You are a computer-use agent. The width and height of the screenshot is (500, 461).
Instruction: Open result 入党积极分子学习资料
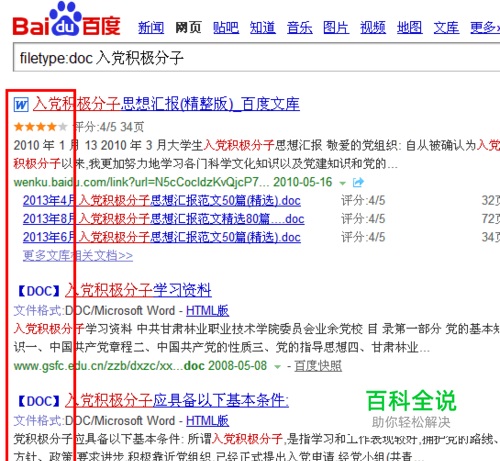click(138, 290)
